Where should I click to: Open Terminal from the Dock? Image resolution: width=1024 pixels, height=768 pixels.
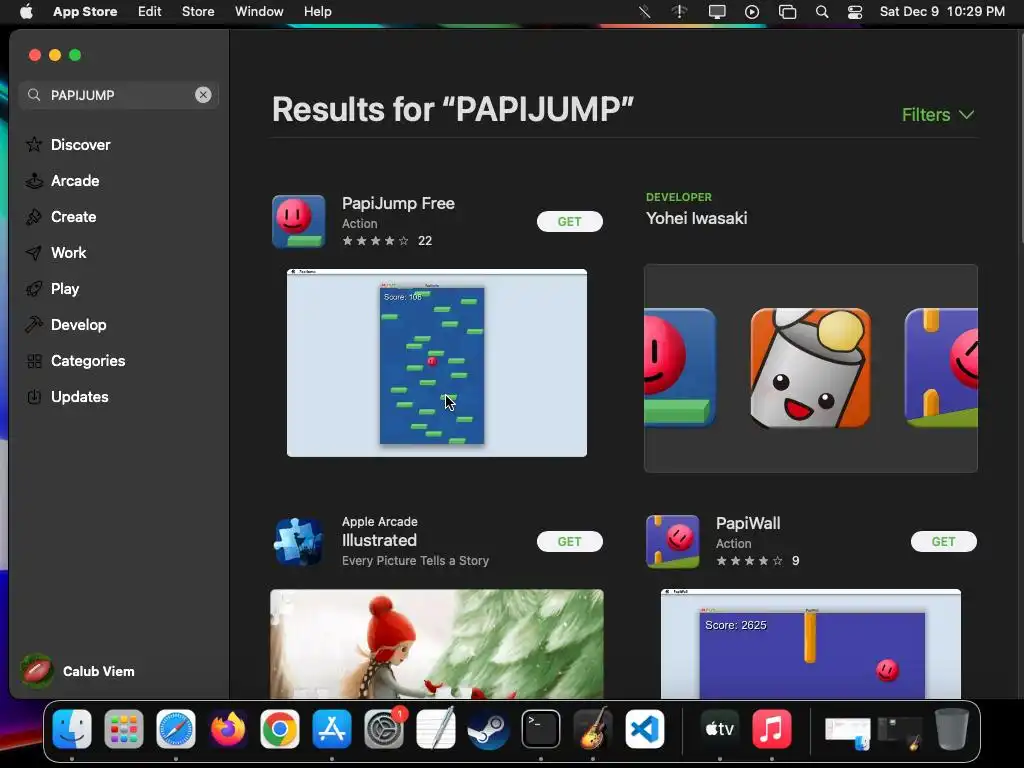541,729
